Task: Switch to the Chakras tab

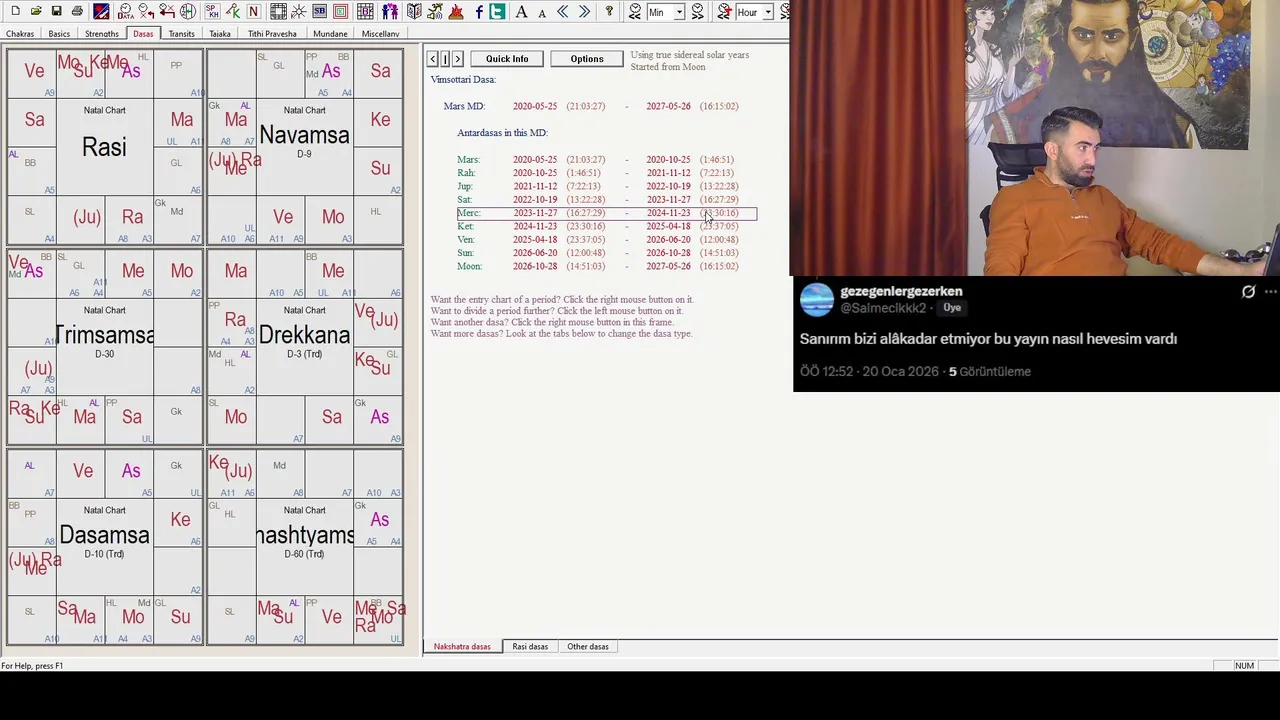Action: click(19, 34)
